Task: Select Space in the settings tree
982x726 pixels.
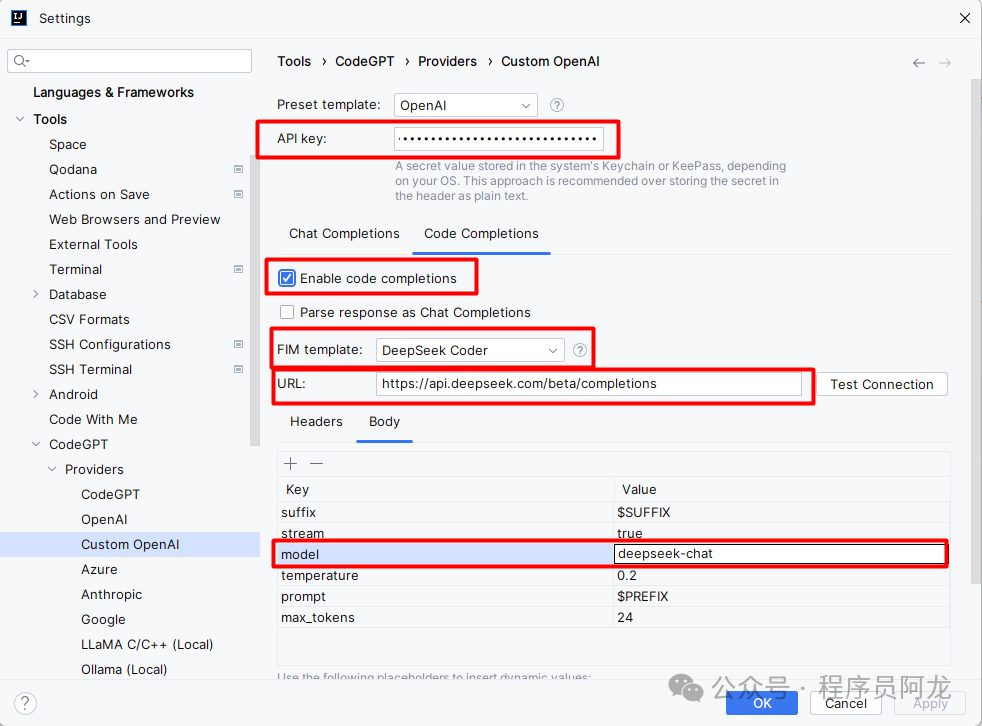Action: [68, 144]
